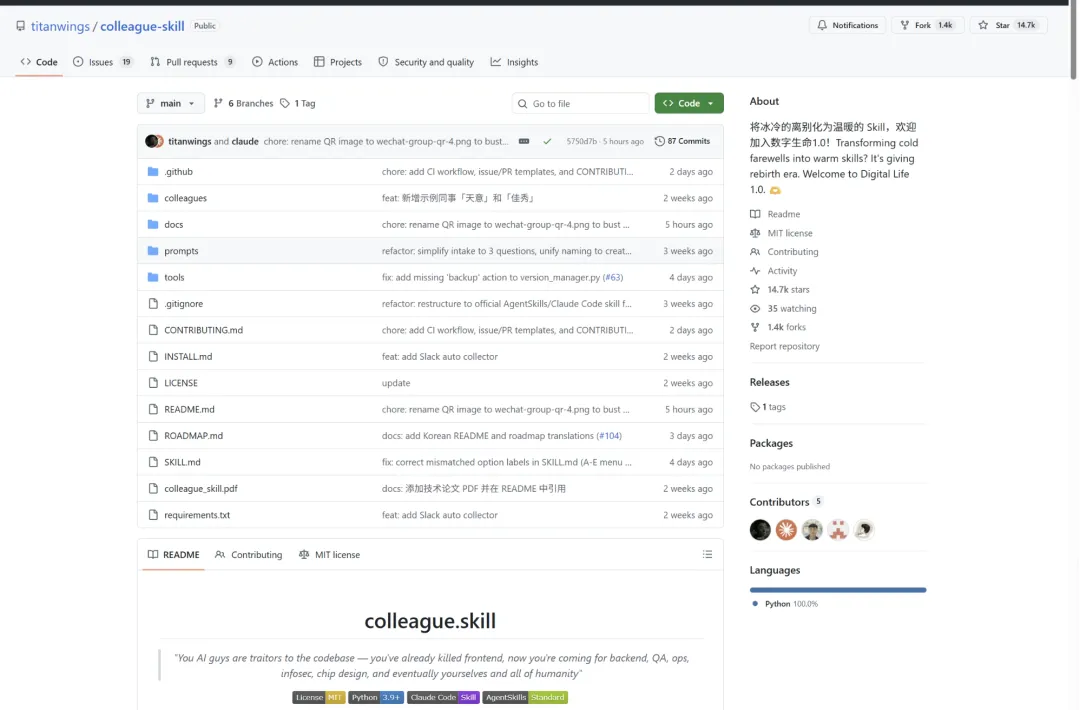Open the Projects tab
The image size is (1080, 710).
coord(338,62)
